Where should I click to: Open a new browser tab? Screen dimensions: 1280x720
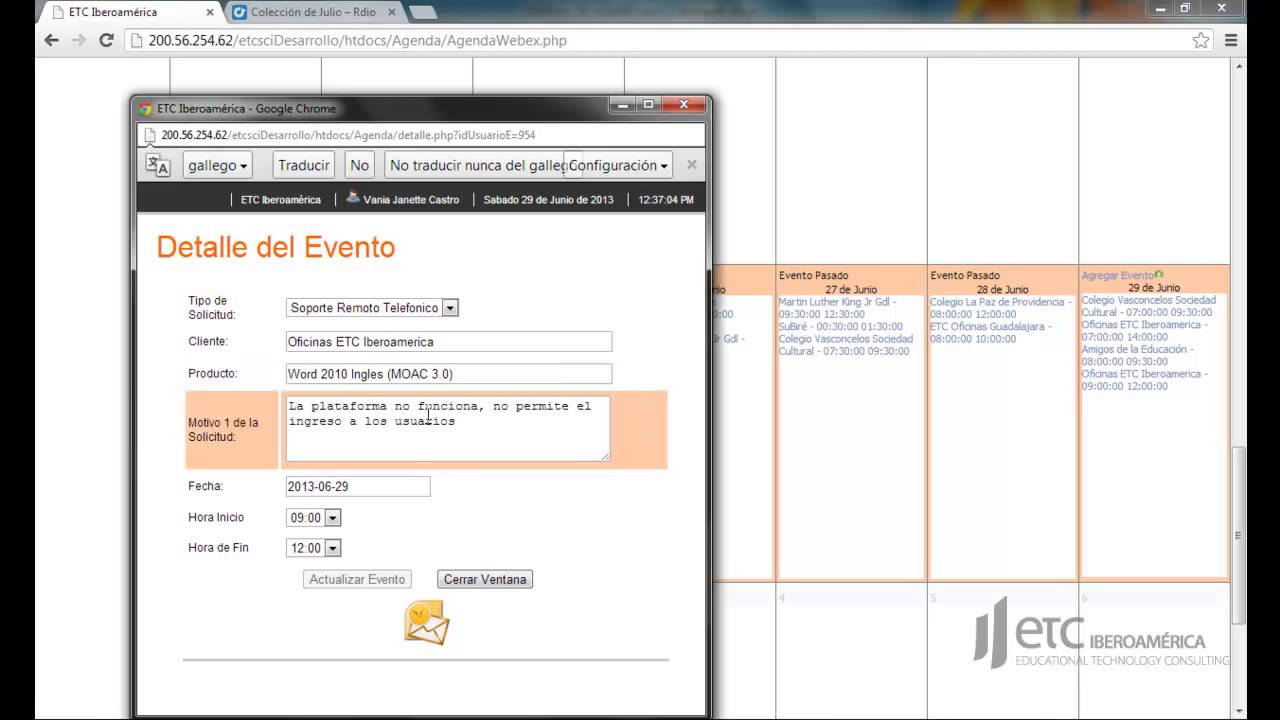point(423,12)
